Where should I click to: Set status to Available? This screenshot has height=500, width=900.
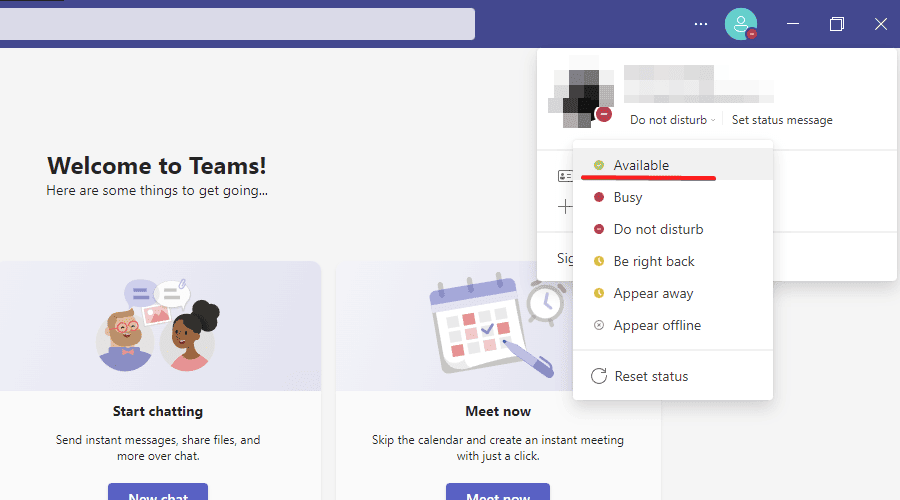[x=673, y=165]
